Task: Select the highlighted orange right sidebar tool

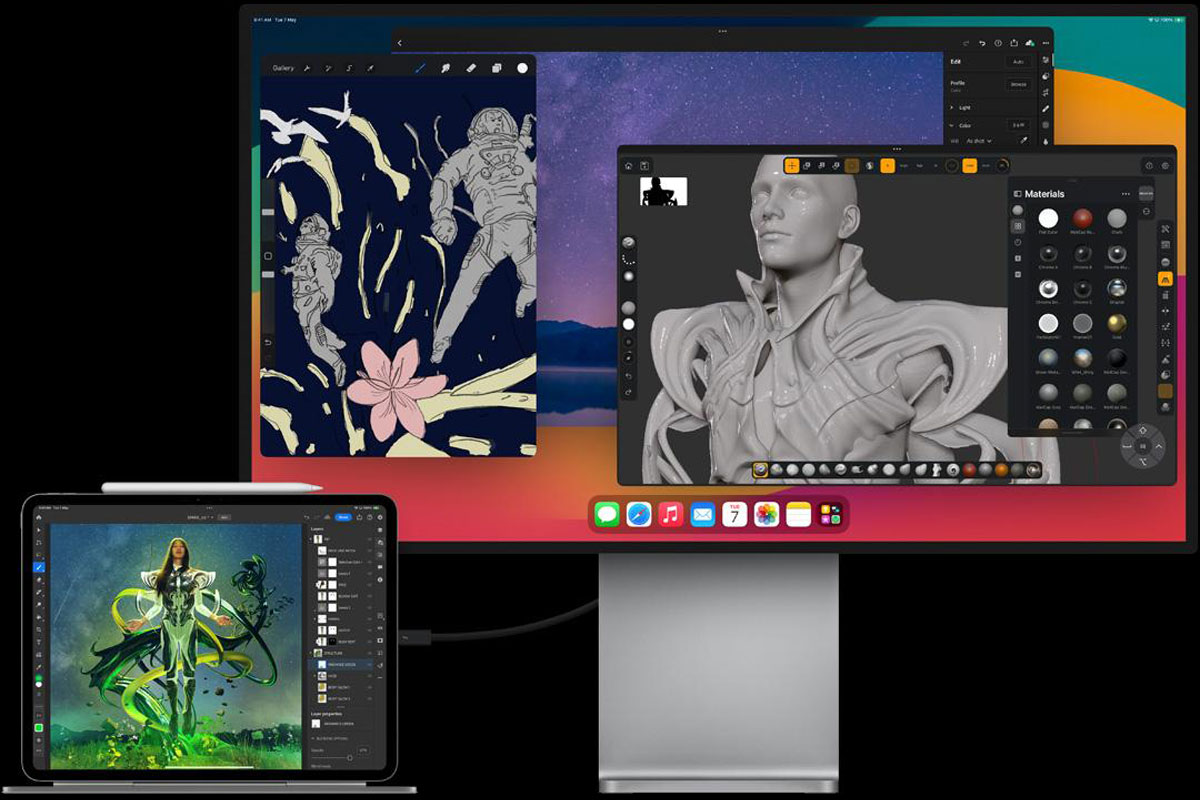Action: tap(1165, 279)
